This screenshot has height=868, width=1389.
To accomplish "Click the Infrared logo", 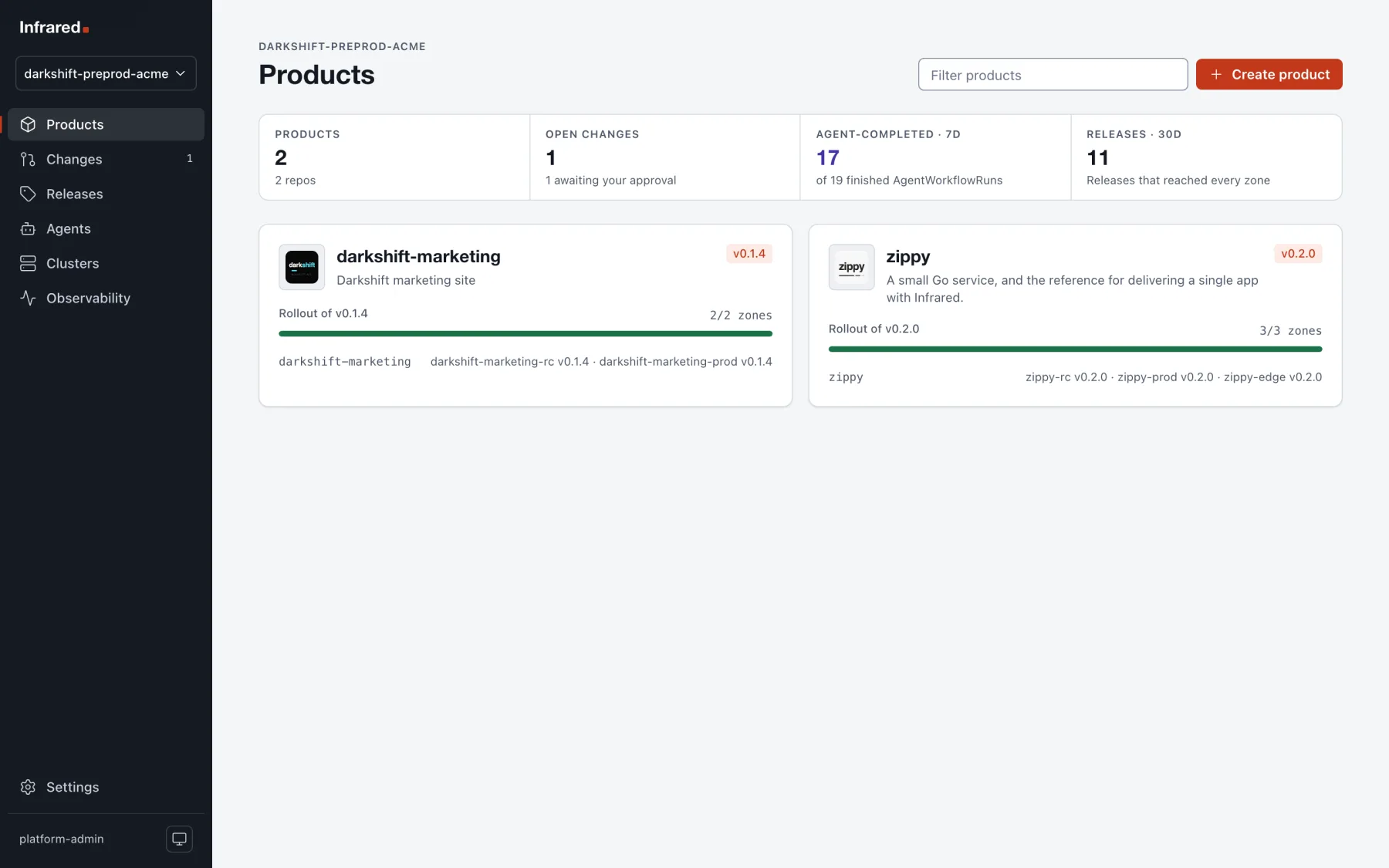I will pos(54,27).
